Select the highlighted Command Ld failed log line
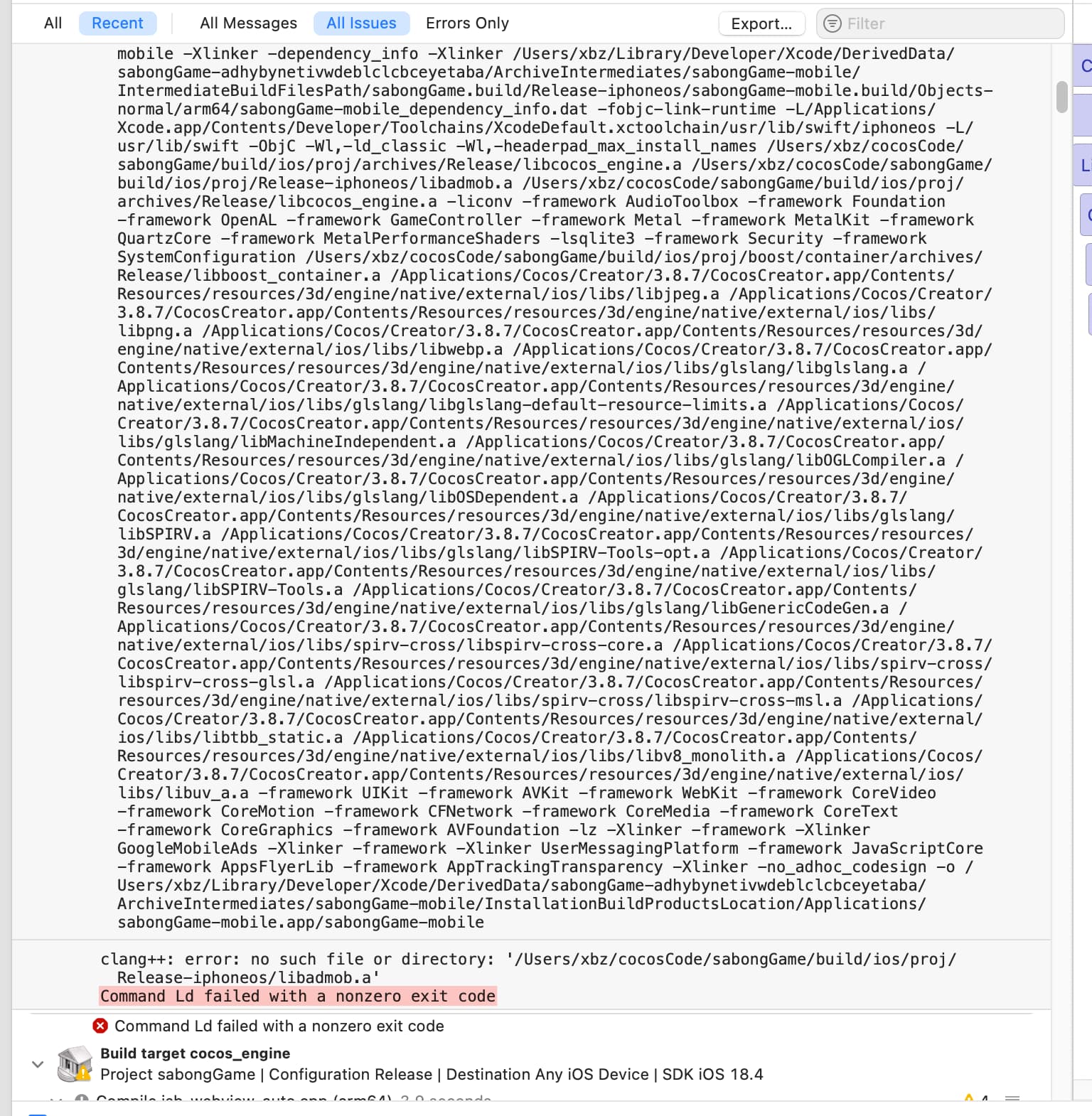 pyautogui.click(x=298, y=996)
